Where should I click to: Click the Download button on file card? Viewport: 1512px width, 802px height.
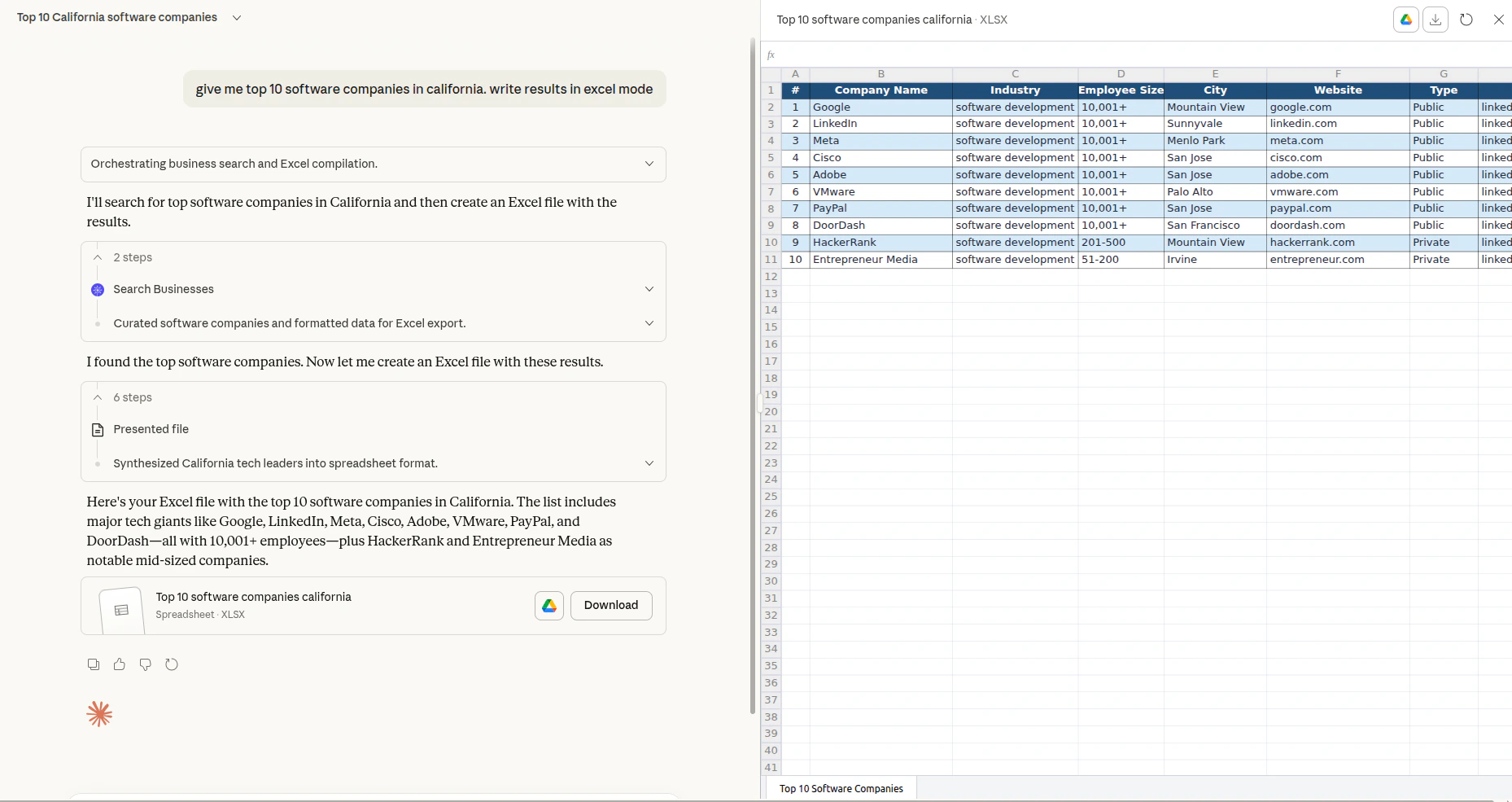pyautogui.click(x=611, y=605)
